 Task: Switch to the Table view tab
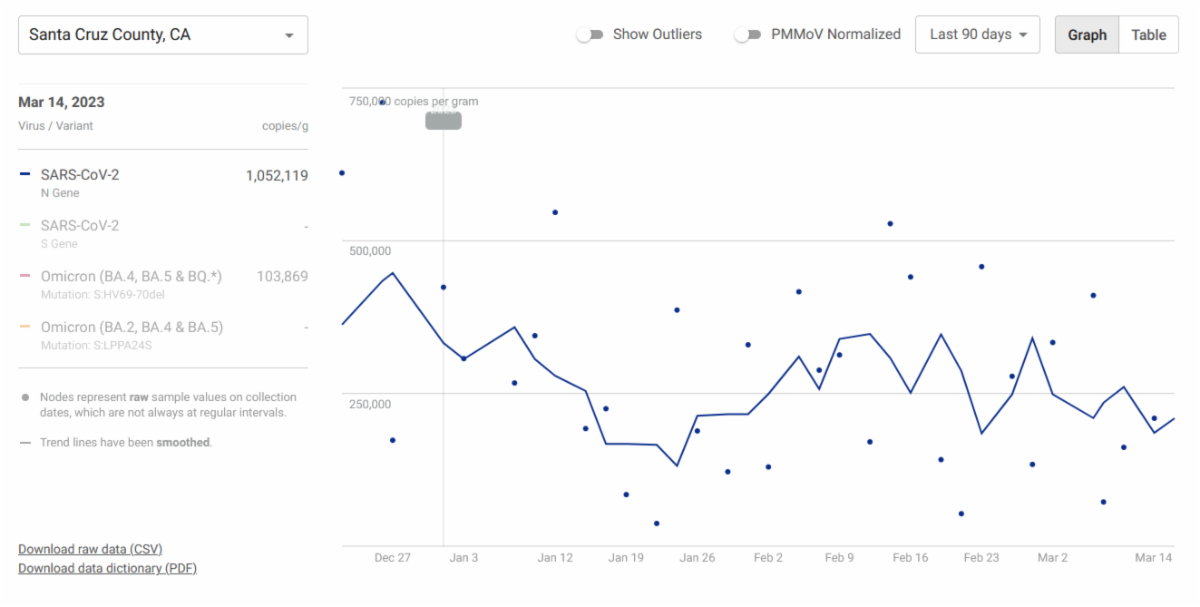(x=1149, y=35)
